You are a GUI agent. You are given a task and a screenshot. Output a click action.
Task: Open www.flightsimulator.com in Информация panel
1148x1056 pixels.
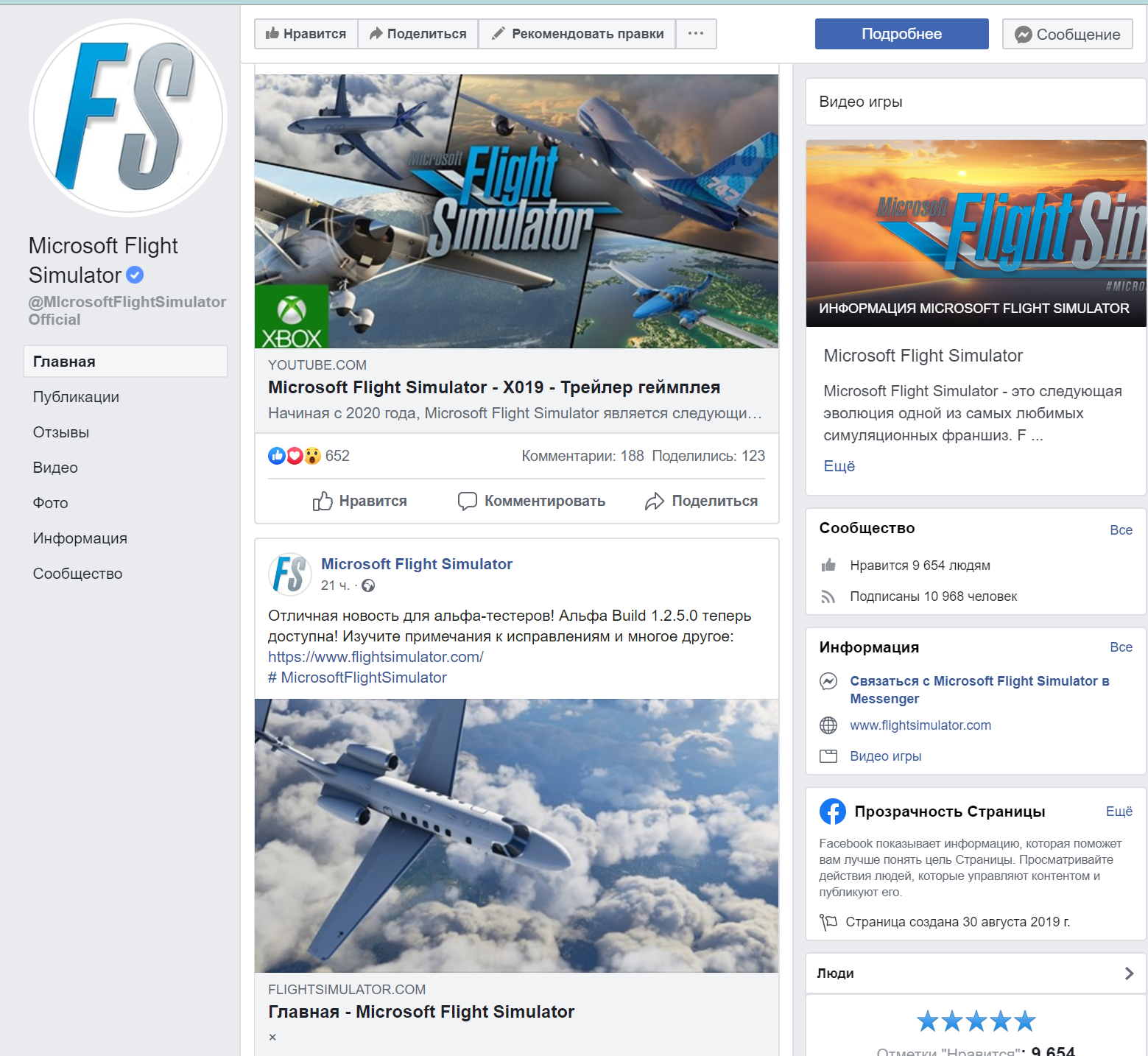[x=920, y=725]
